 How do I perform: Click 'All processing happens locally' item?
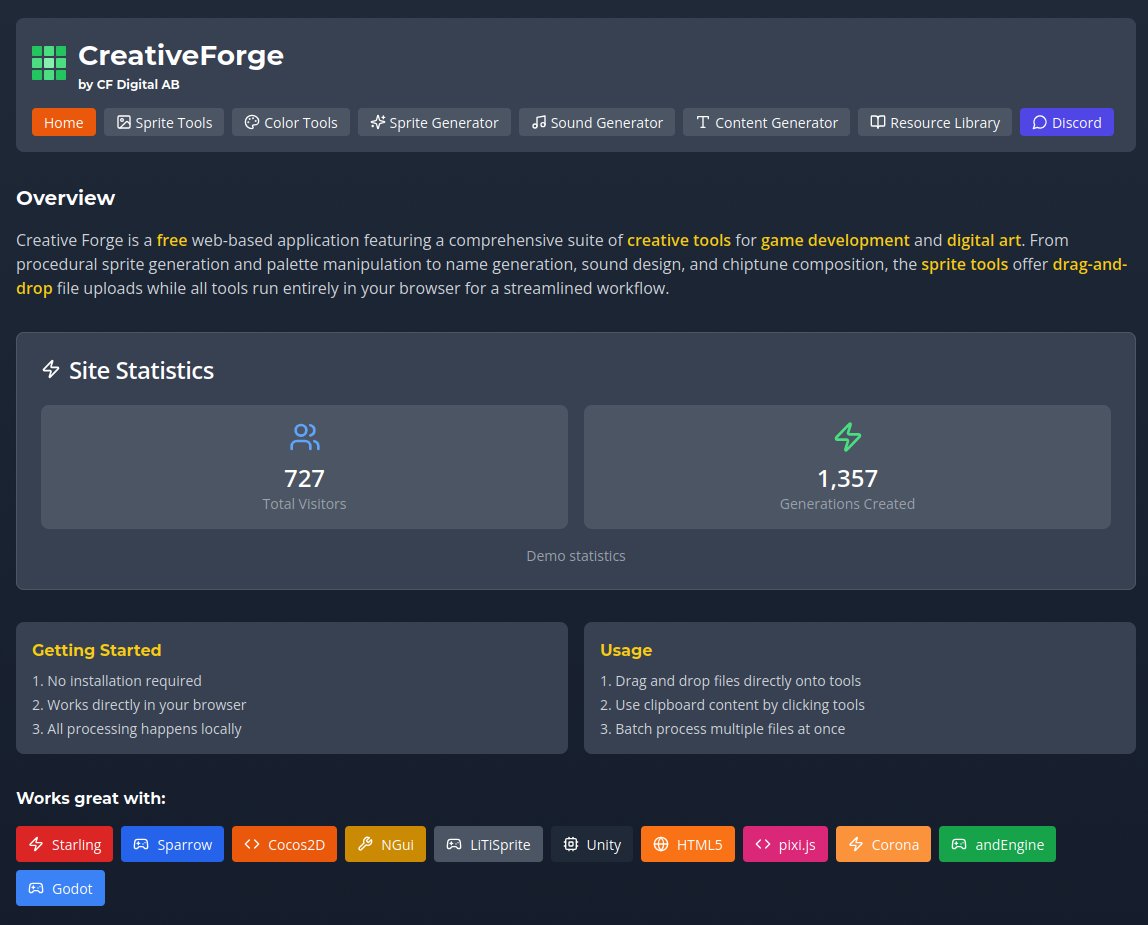coord(137,729)
